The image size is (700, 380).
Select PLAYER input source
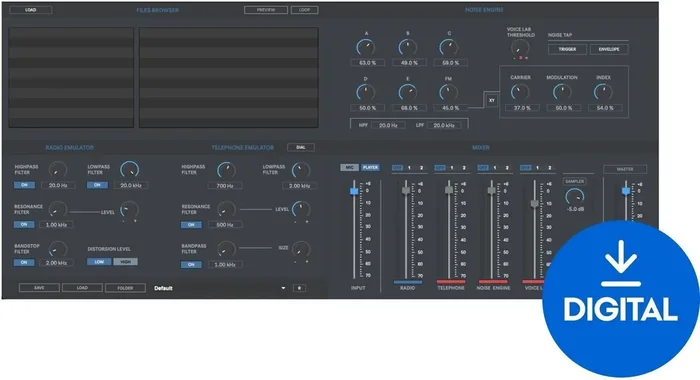pyautogui.click(x=370, y=167)
